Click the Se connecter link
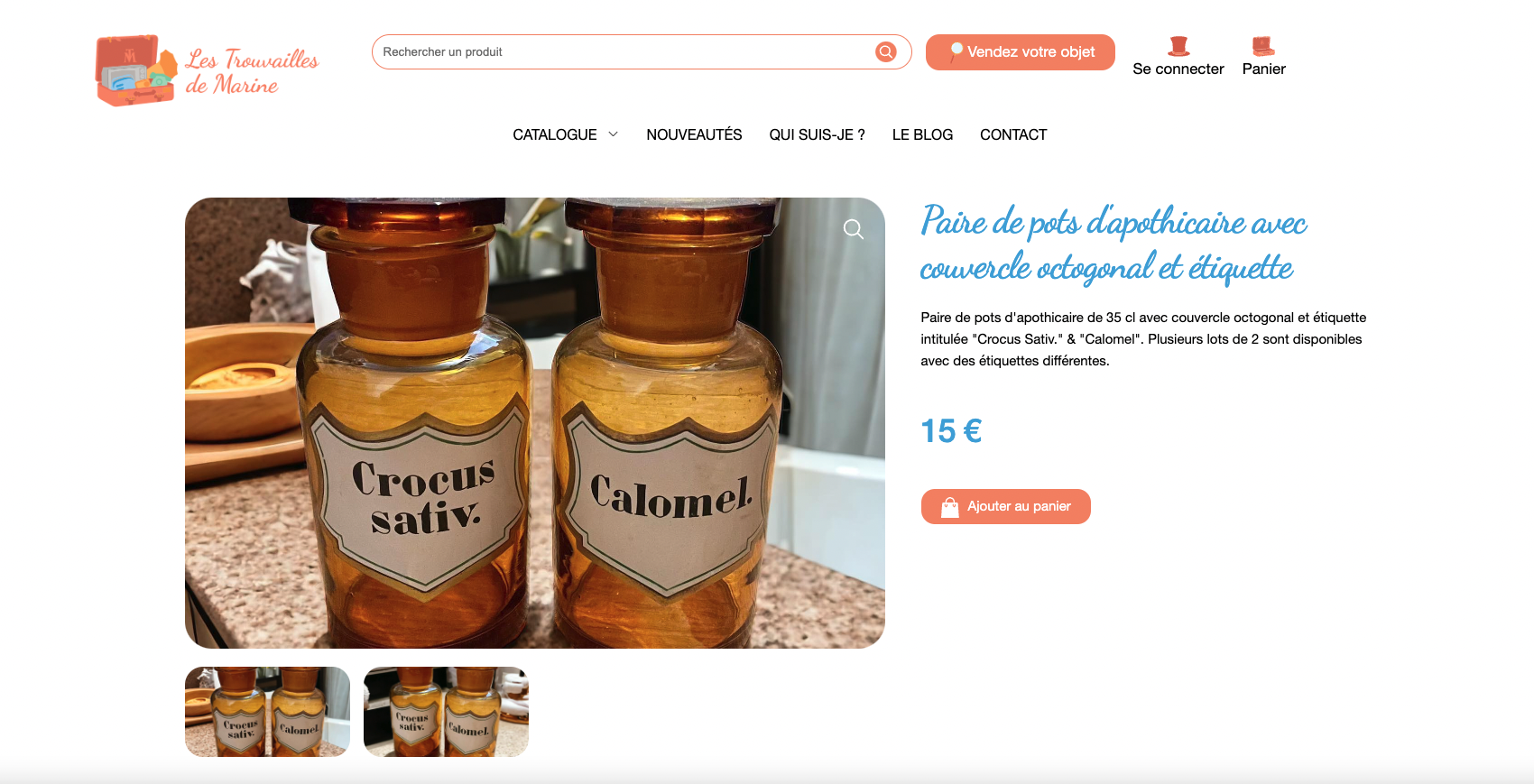 tap(1178, 69)
